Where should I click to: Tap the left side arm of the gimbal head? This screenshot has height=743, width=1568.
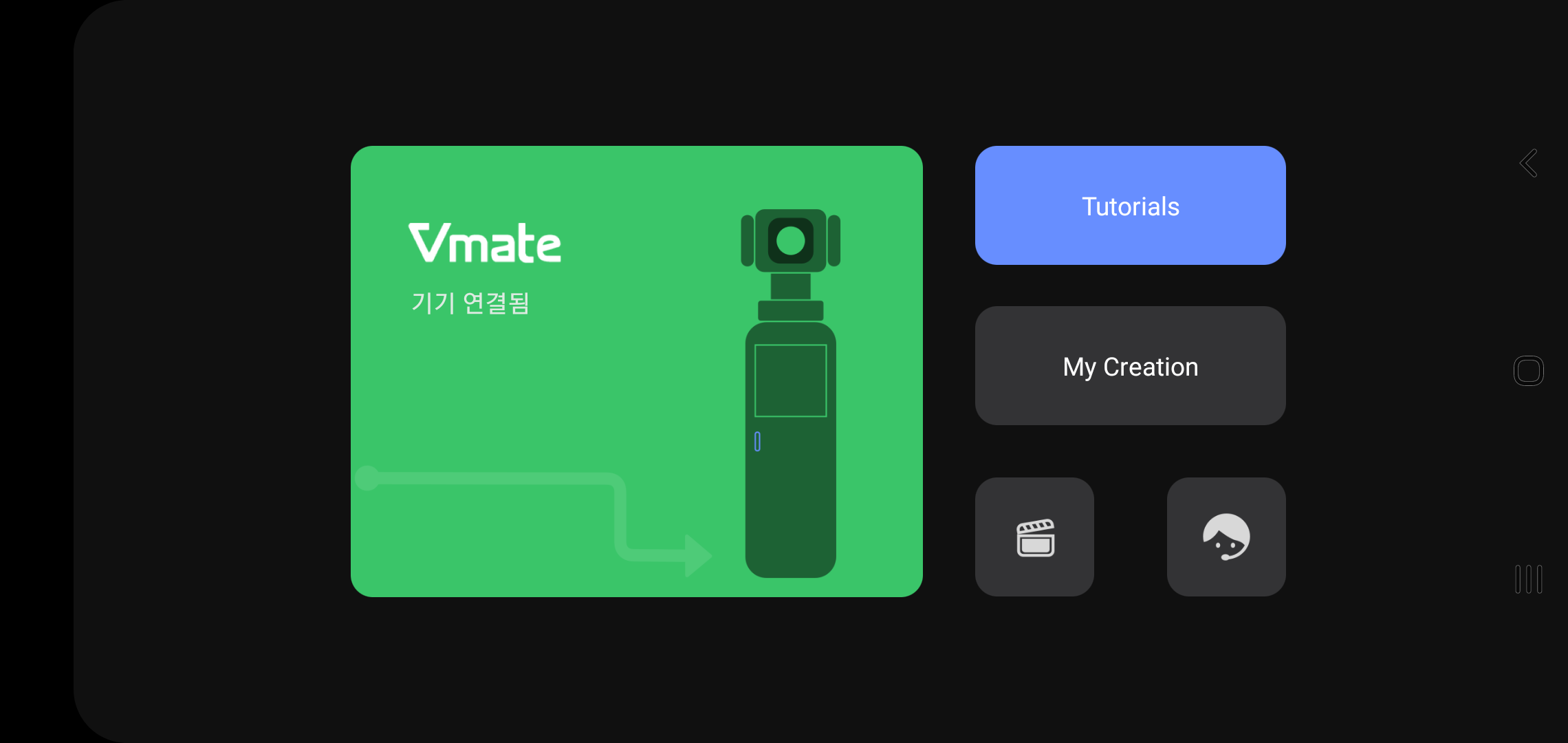(x=747, y=241)
